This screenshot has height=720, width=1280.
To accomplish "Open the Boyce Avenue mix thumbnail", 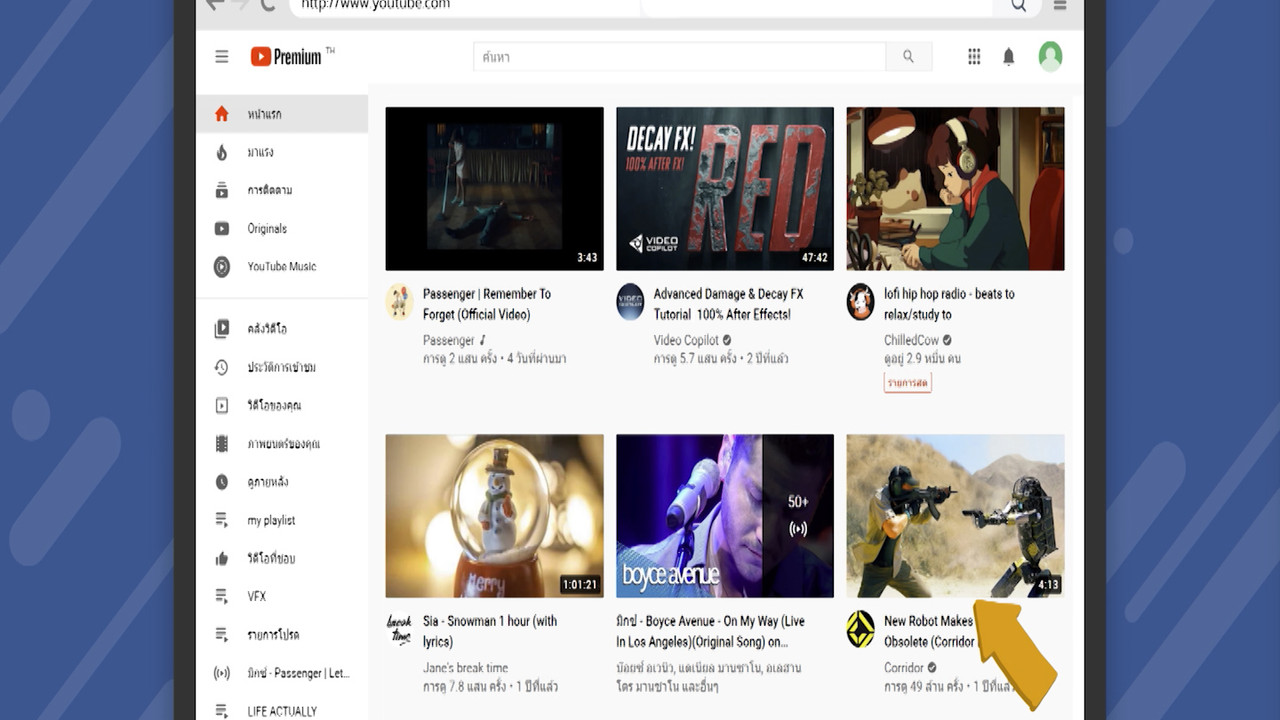I will (x=725, y=516).
